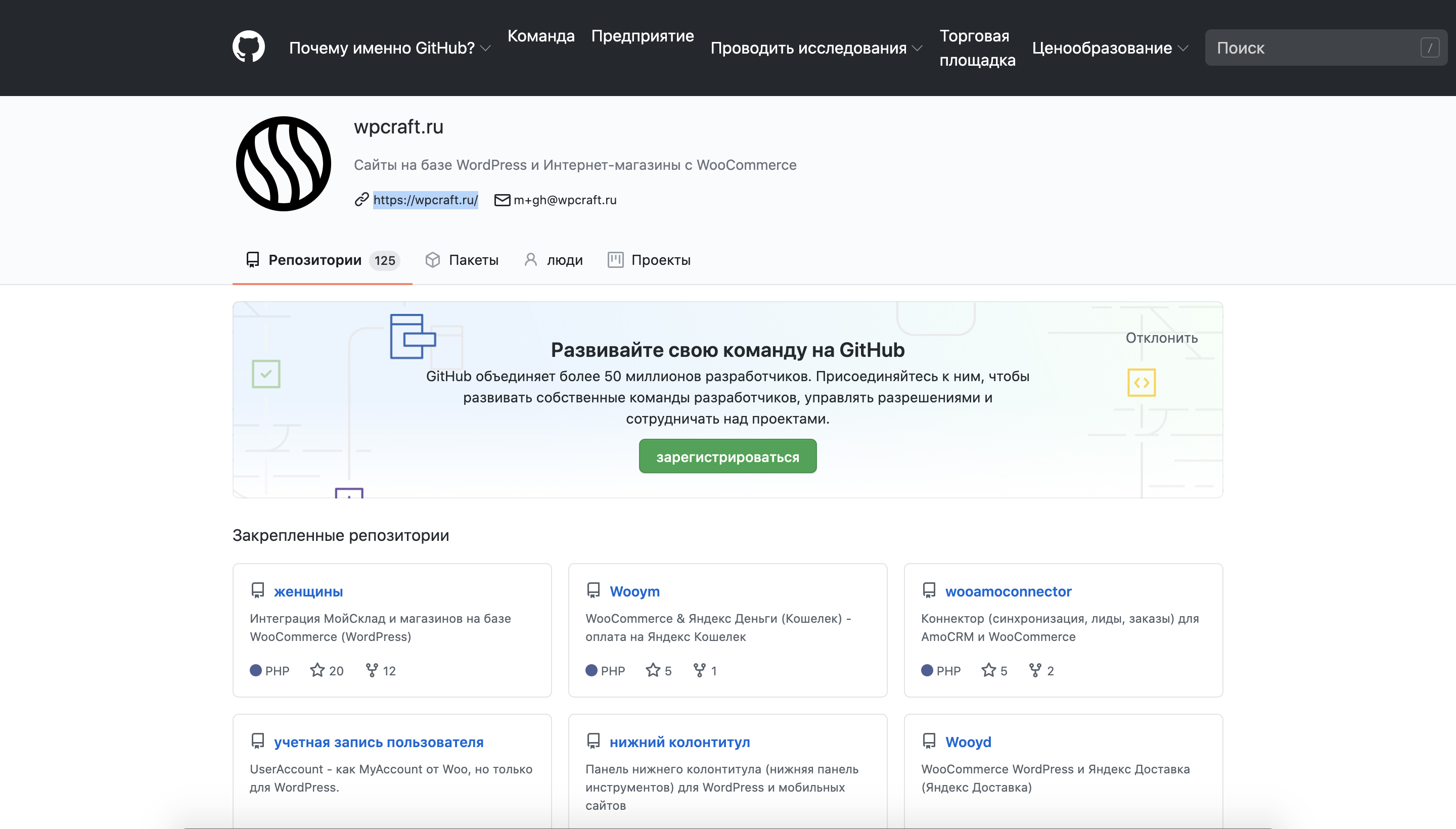This screenshot has height=829, width=1456.
Task: Click the star icon showing 20 on женщины
Action: coord(317,670)
